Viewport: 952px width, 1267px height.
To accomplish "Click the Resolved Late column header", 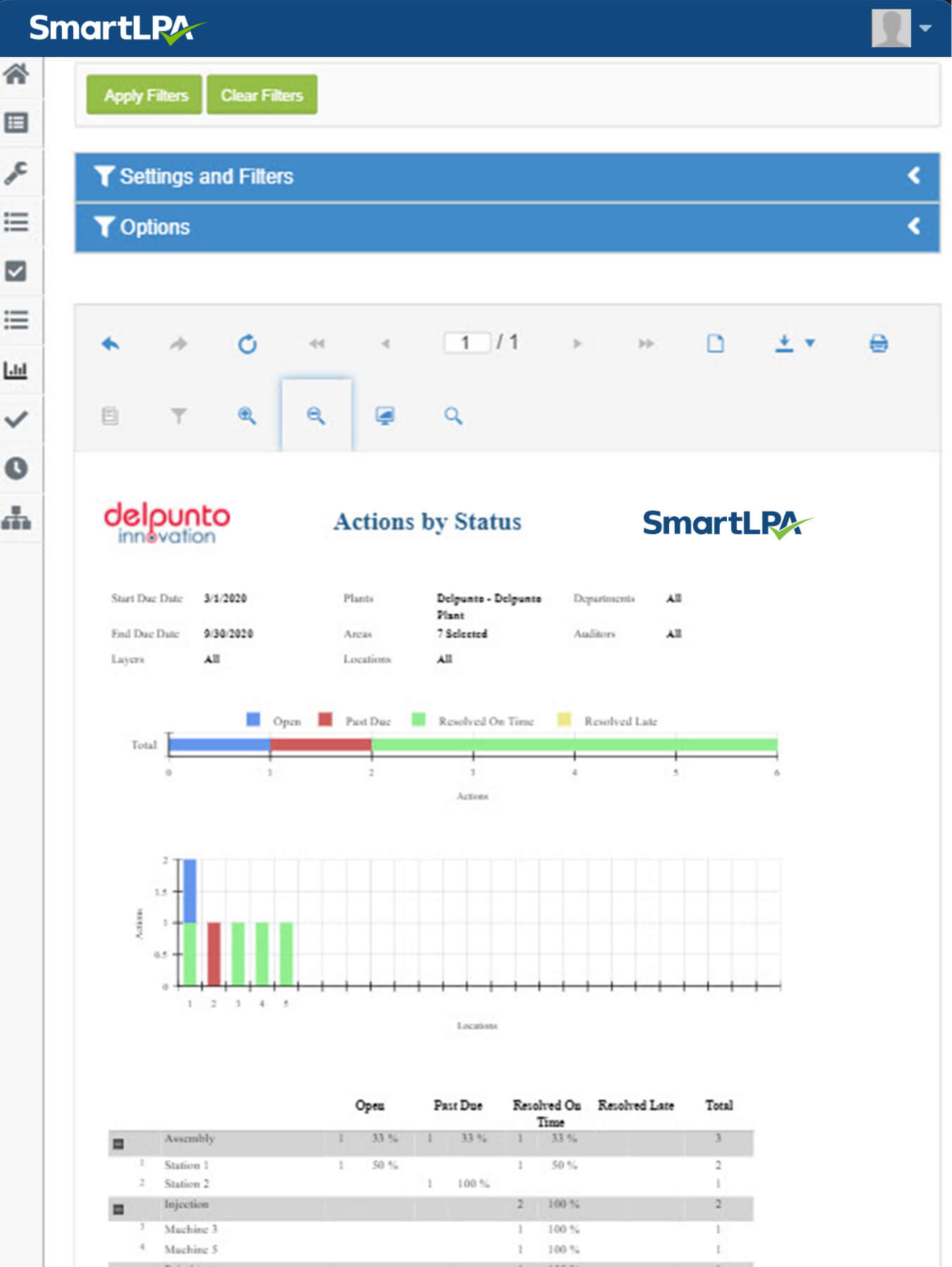I will click(x=636, y=1105).
